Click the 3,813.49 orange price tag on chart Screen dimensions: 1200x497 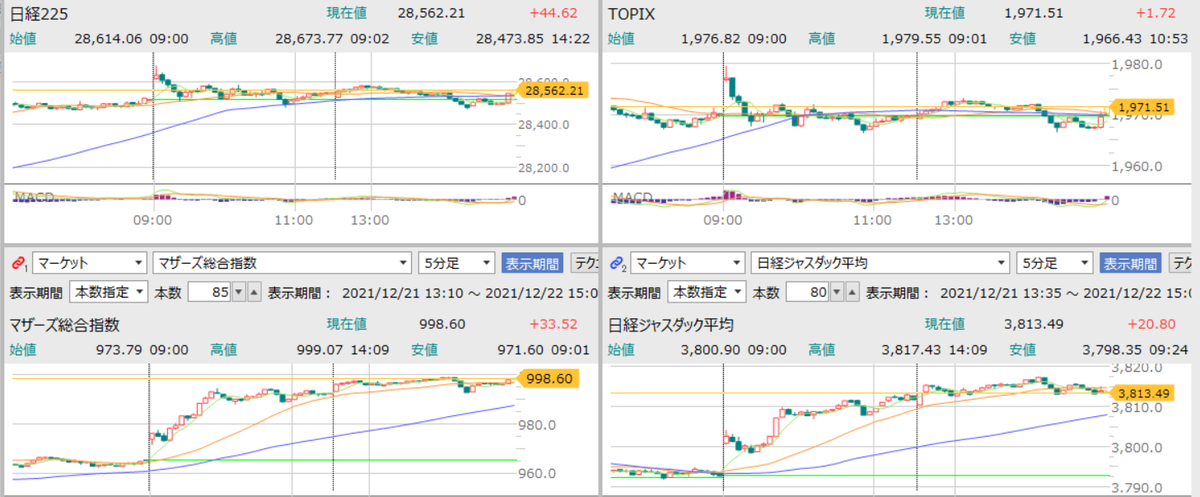click(1145, 392)
